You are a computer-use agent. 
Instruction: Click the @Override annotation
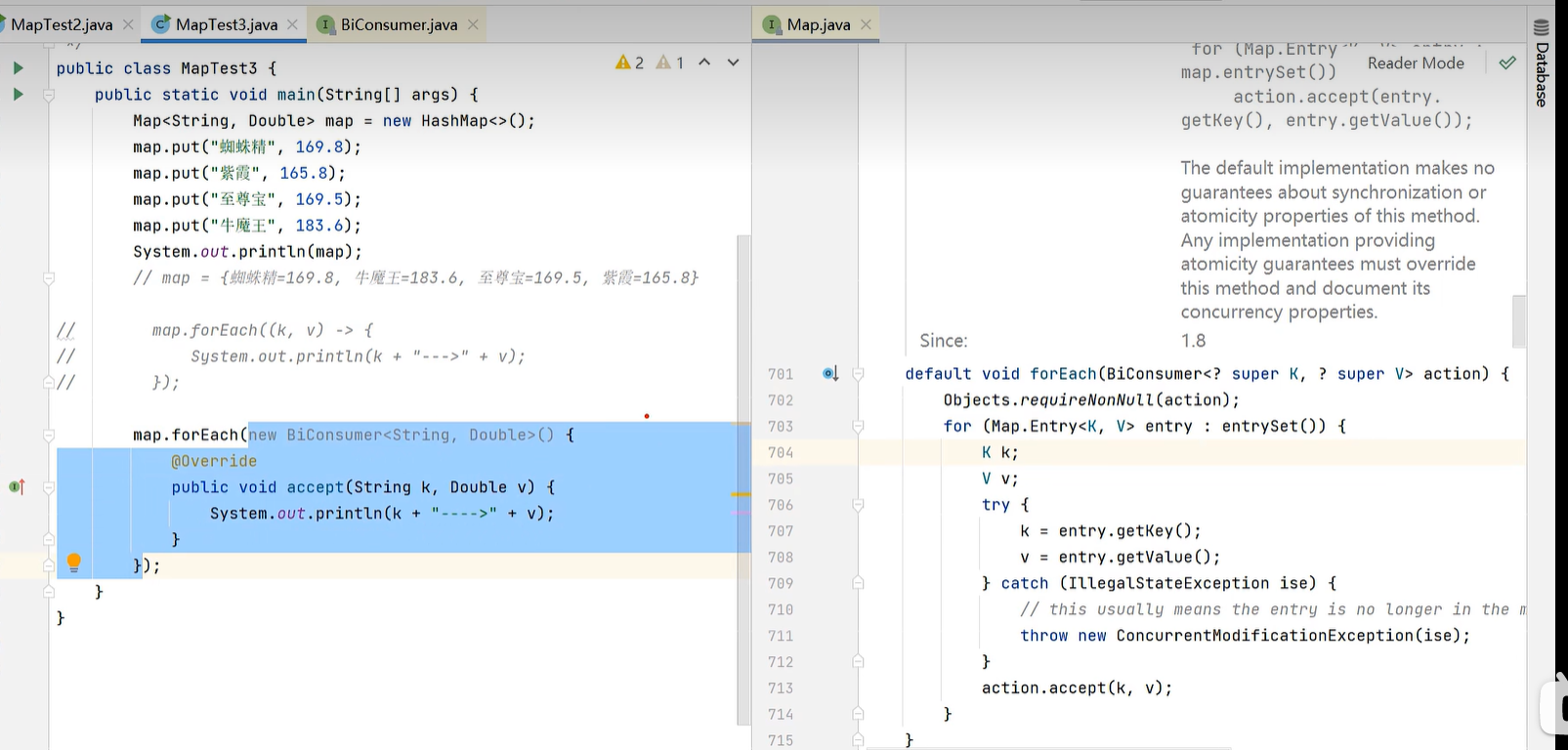click(214, 461)
